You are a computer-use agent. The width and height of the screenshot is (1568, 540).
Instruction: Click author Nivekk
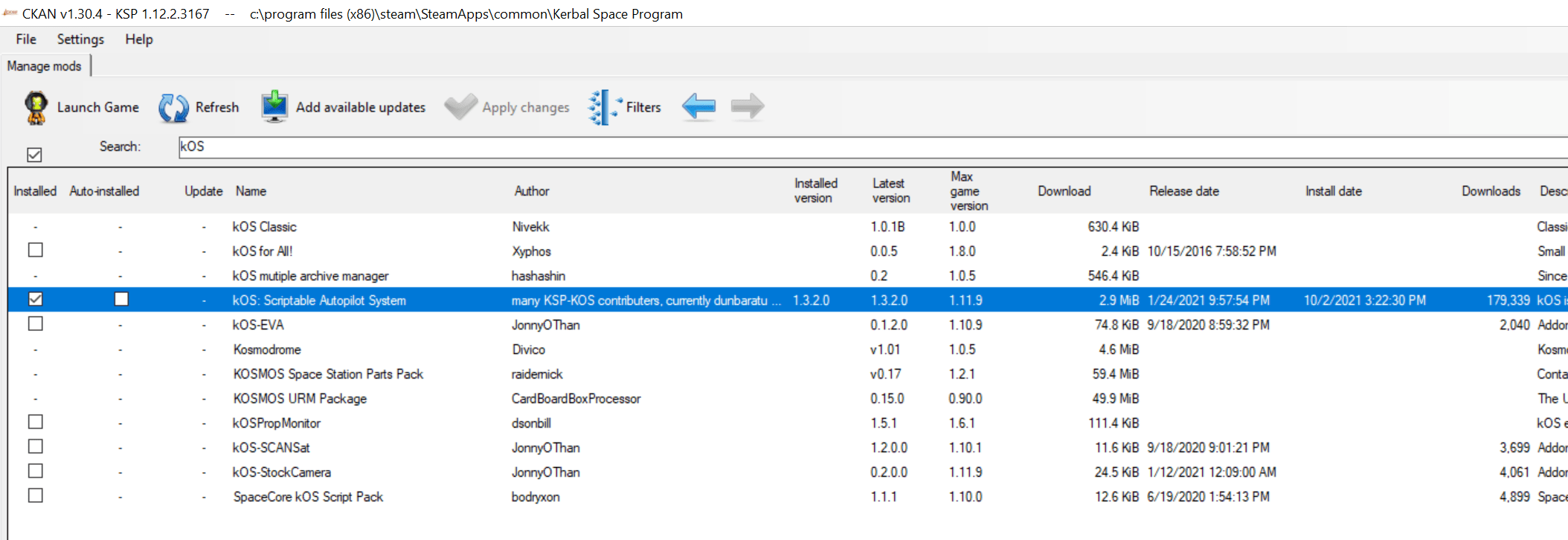tap(530, 227)
